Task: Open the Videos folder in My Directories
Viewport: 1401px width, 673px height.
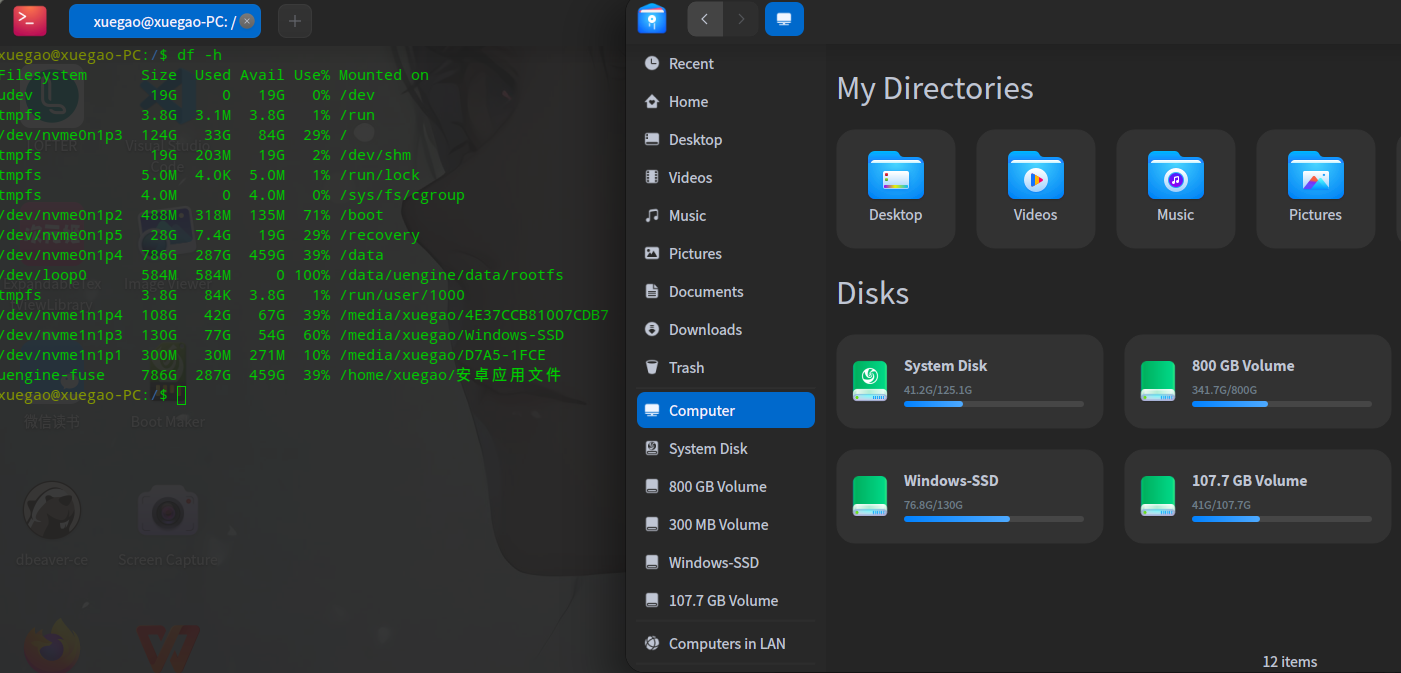Action: click(1035, 177)
